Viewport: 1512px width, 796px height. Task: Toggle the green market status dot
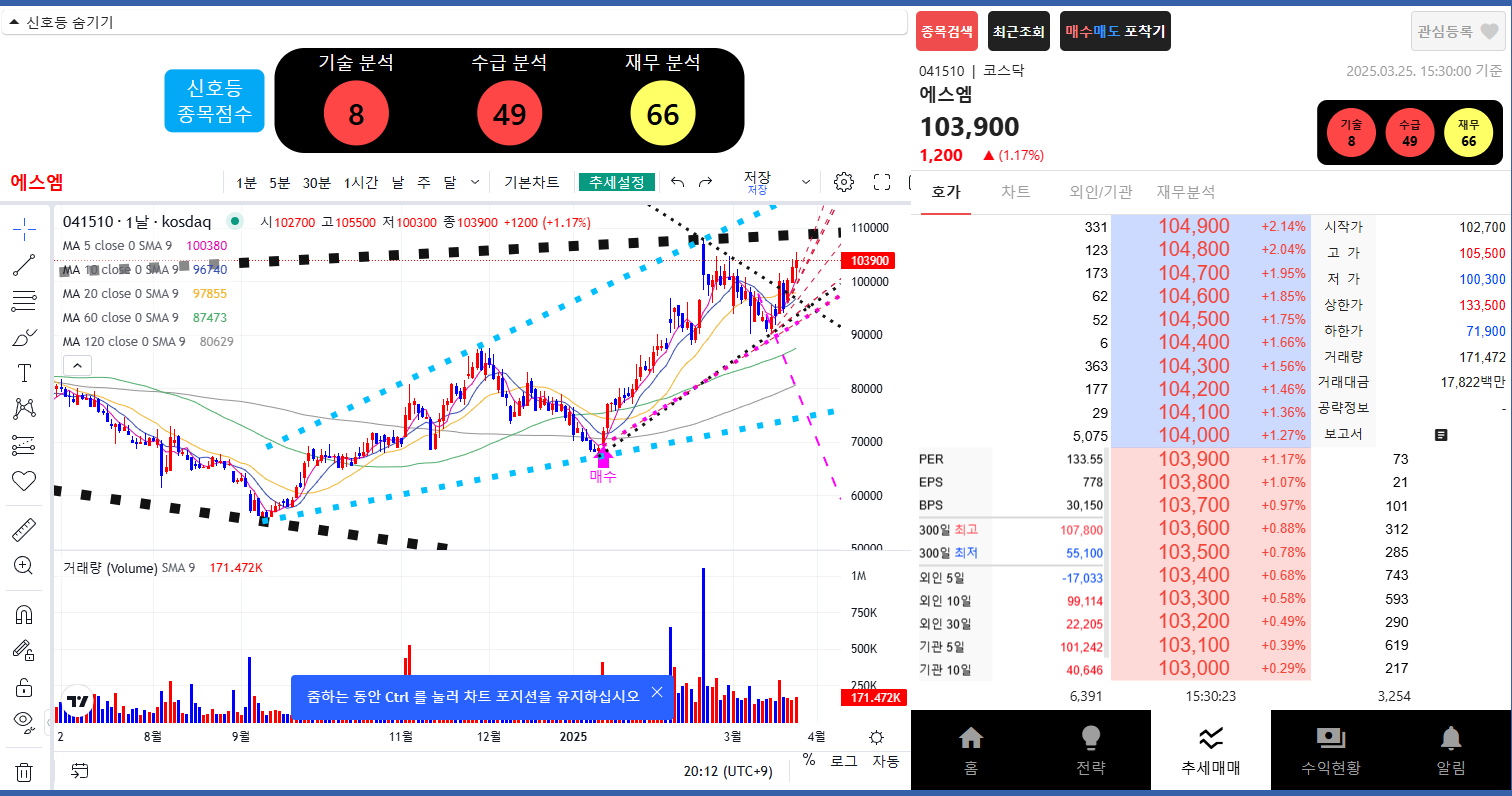[235, 222]
